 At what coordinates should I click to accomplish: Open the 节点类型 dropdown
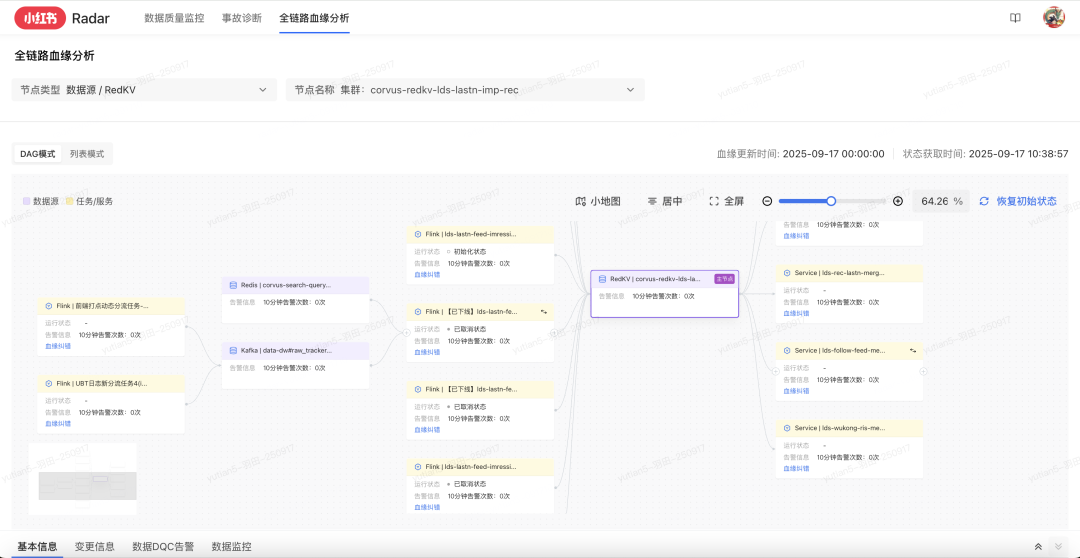144,90
